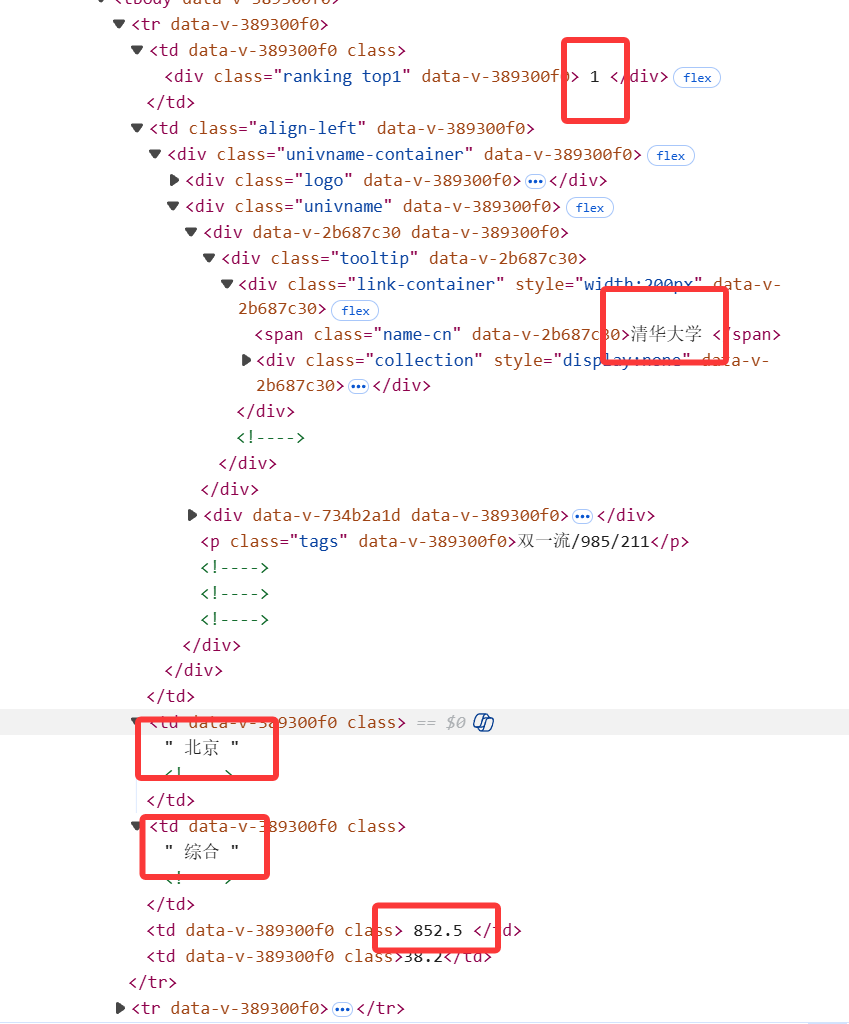This screenshot has height=1024, width=849.
Task: Click ellipsis button in the collapsed last tr
Action: (342, 1010)
